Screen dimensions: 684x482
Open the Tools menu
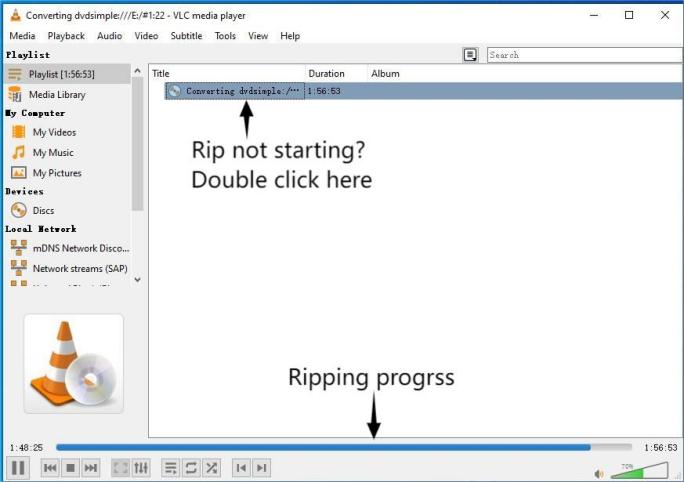click(x=225, y=36)
